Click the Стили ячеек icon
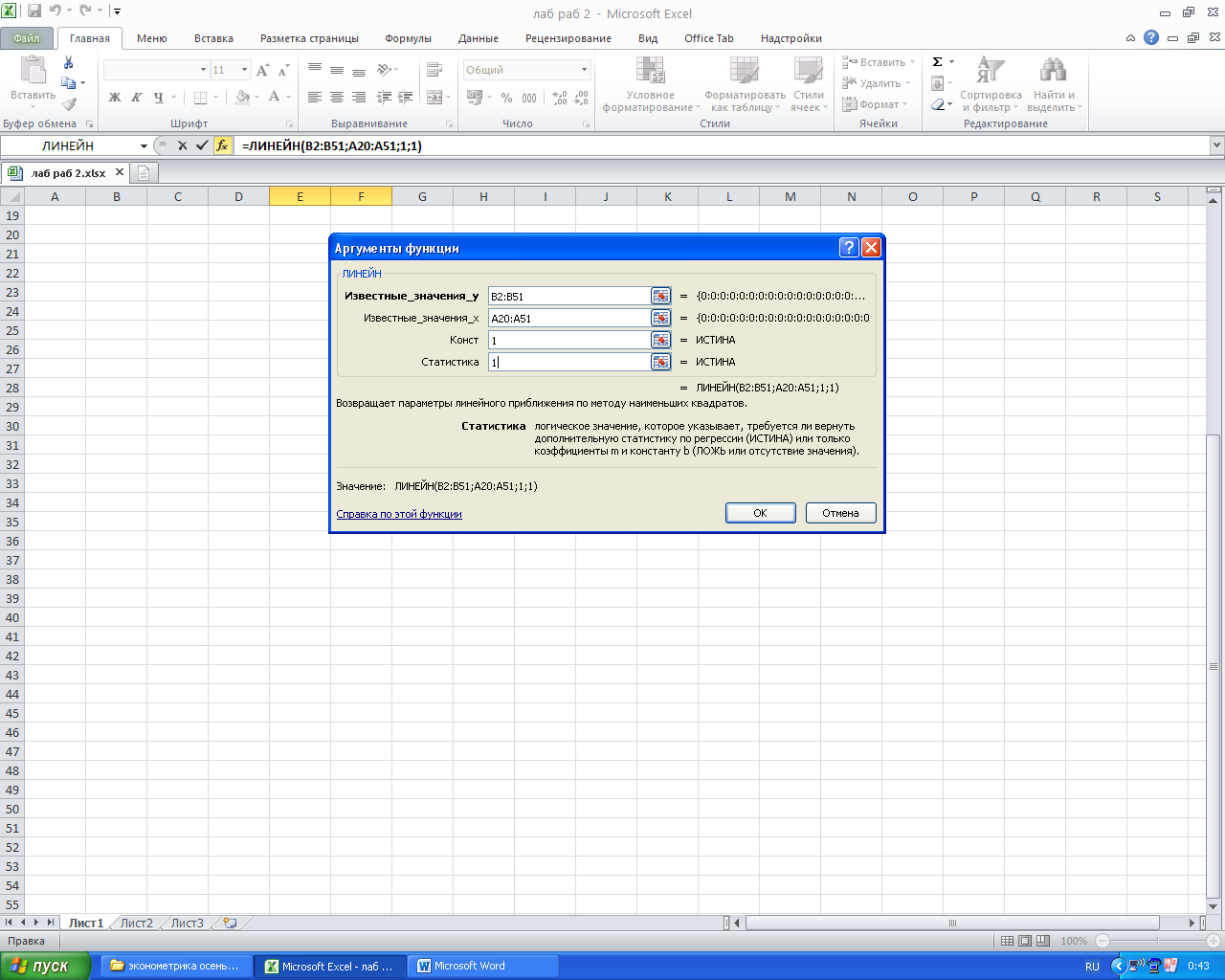 (x=809, y=70)
